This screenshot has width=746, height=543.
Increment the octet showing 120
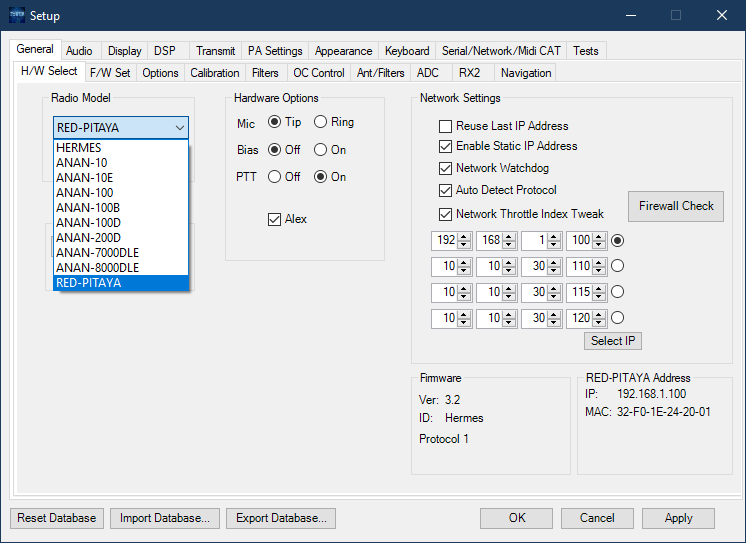(x=599, y=314)
